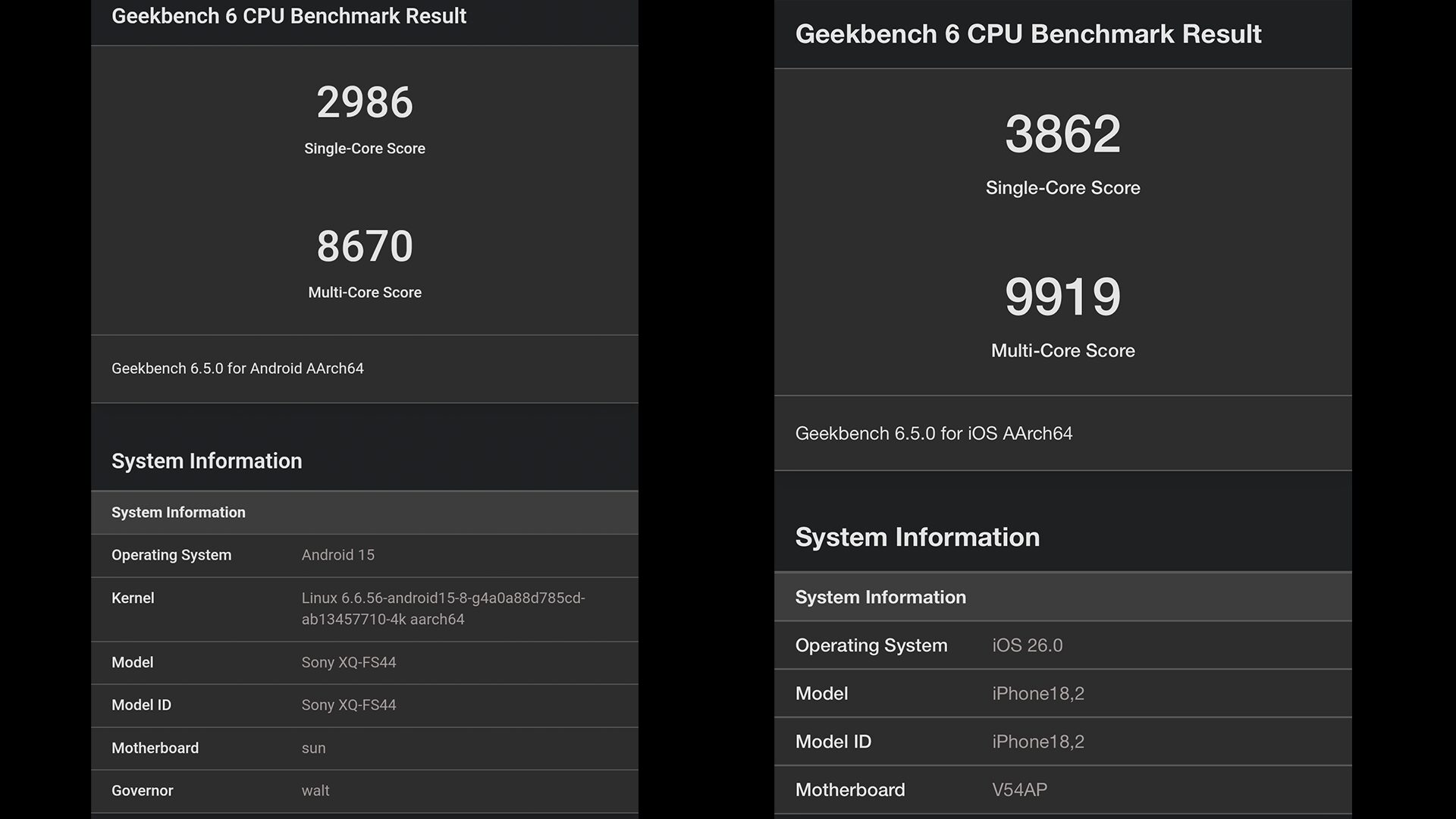Select the Geekbench 6.5.0 for Android AArch64 text

237,369
